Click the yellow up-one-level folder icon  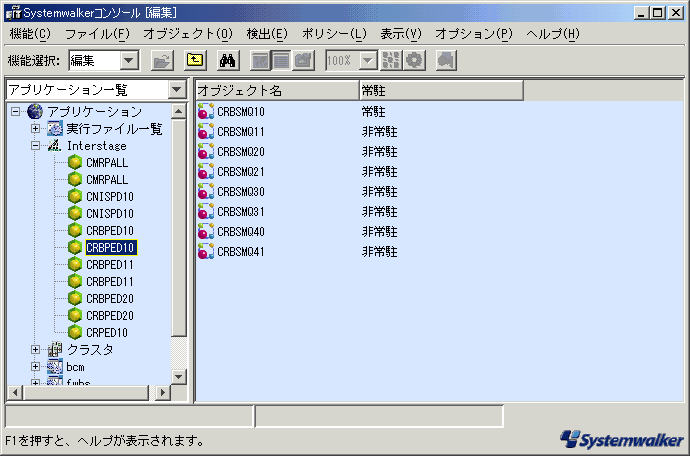(x=195, y=60)
